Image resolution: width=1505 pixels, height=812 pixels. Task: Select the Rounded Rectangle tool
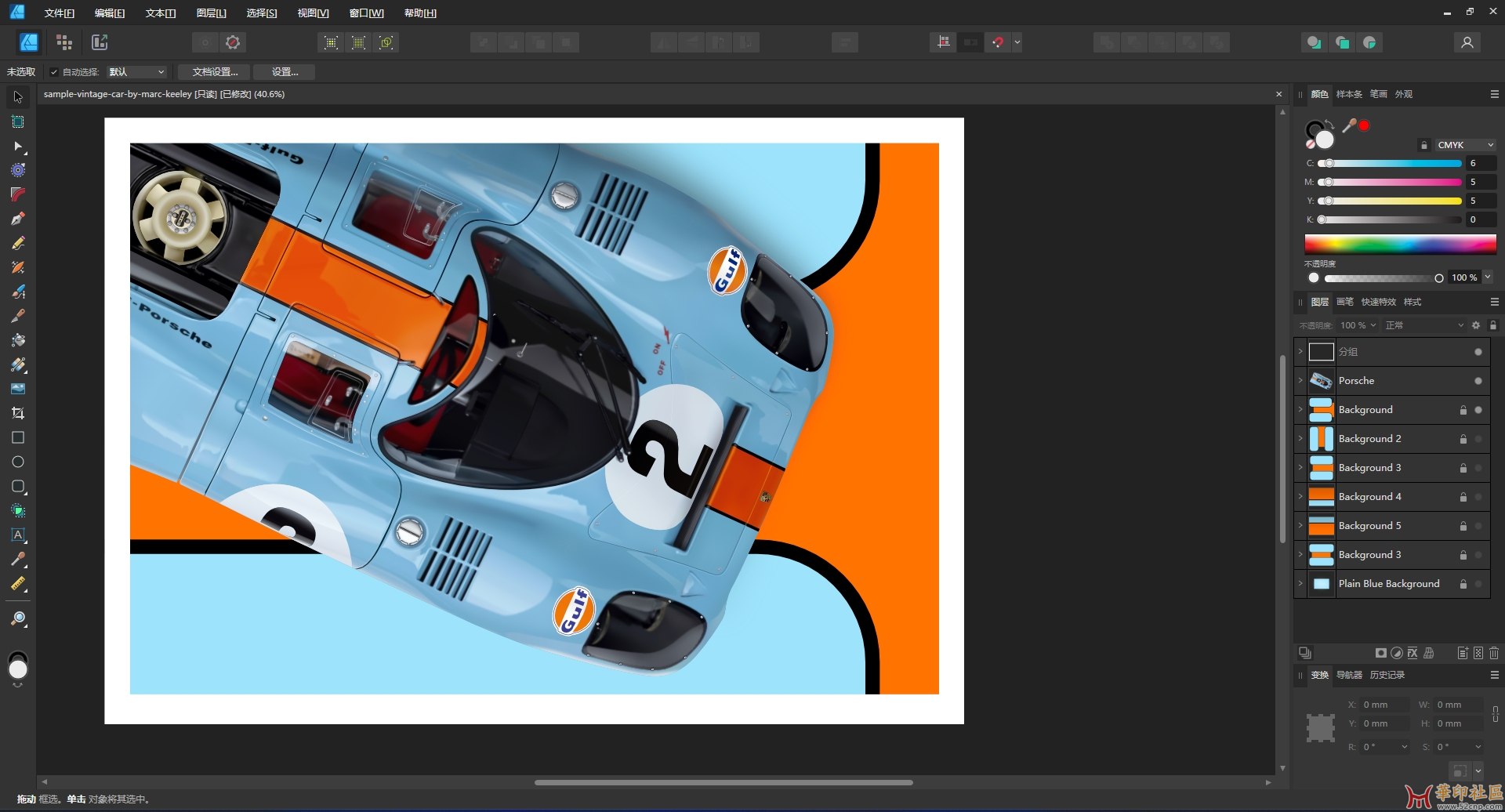[x=18, y=486]
